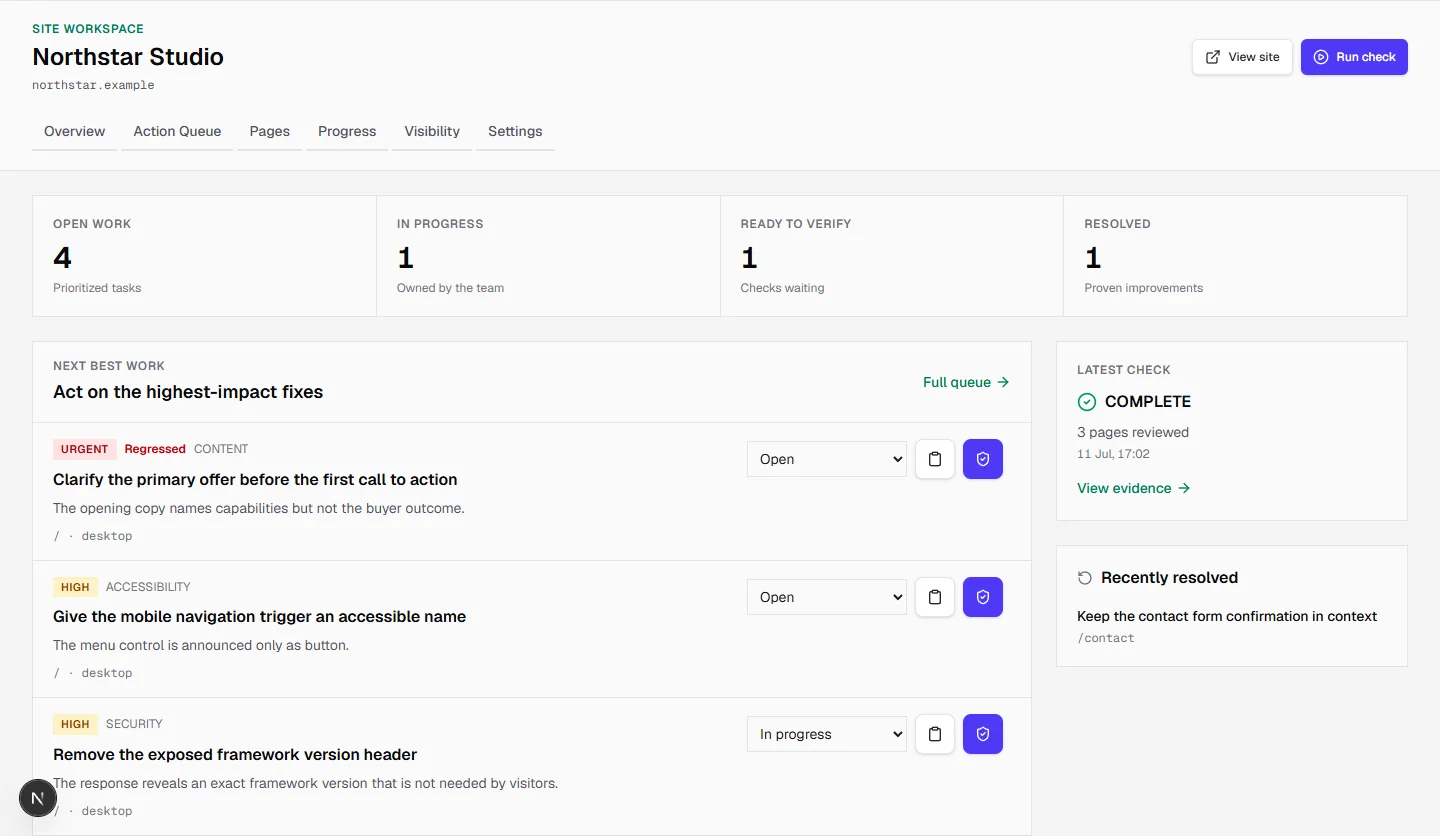
Task: Click the IN PROGRESS stat card
Action: pyautogui.click(x=548, y=256)
